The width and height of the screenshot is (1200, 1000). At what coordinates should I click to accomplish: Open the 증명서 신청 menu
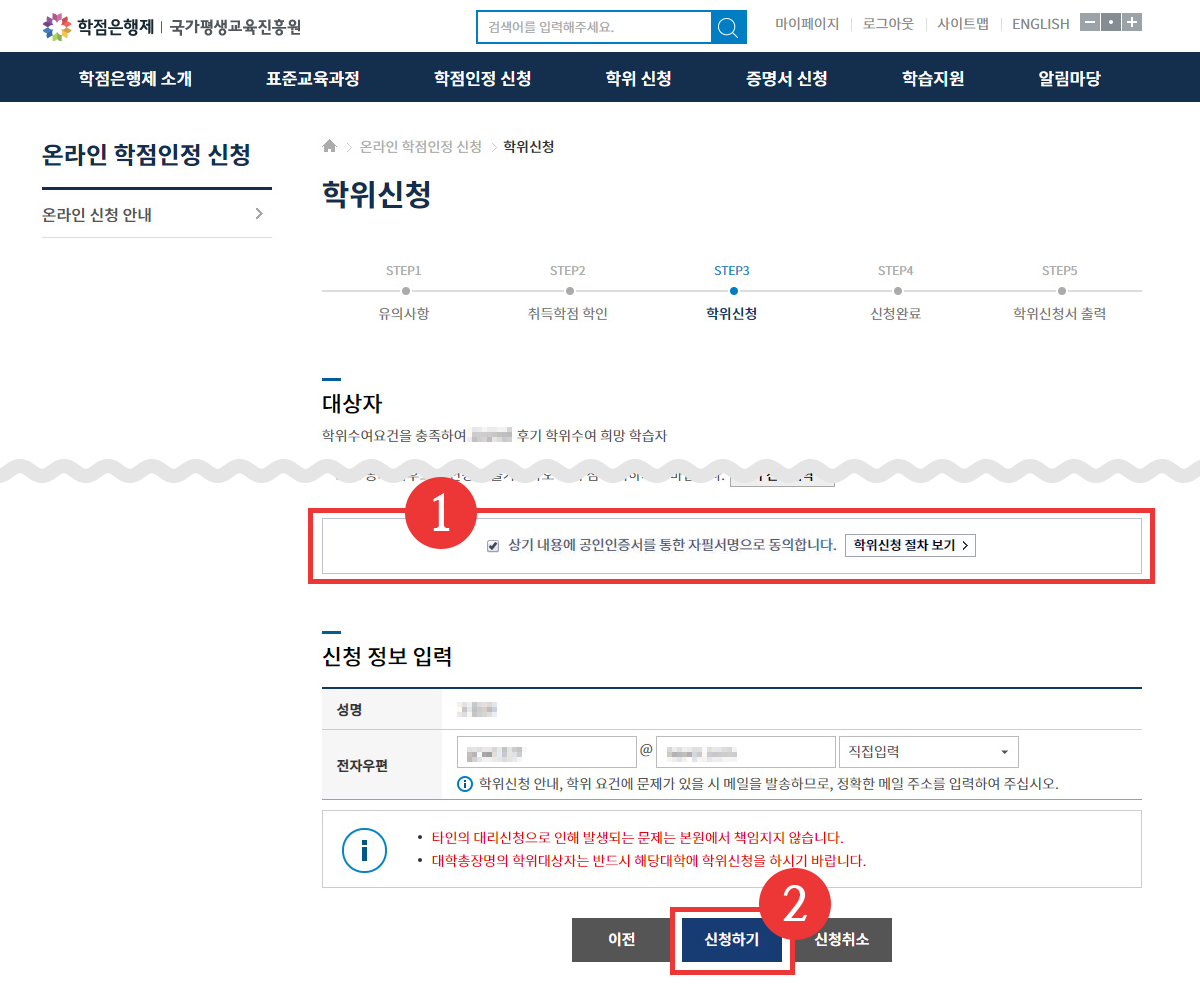(786, 78)
